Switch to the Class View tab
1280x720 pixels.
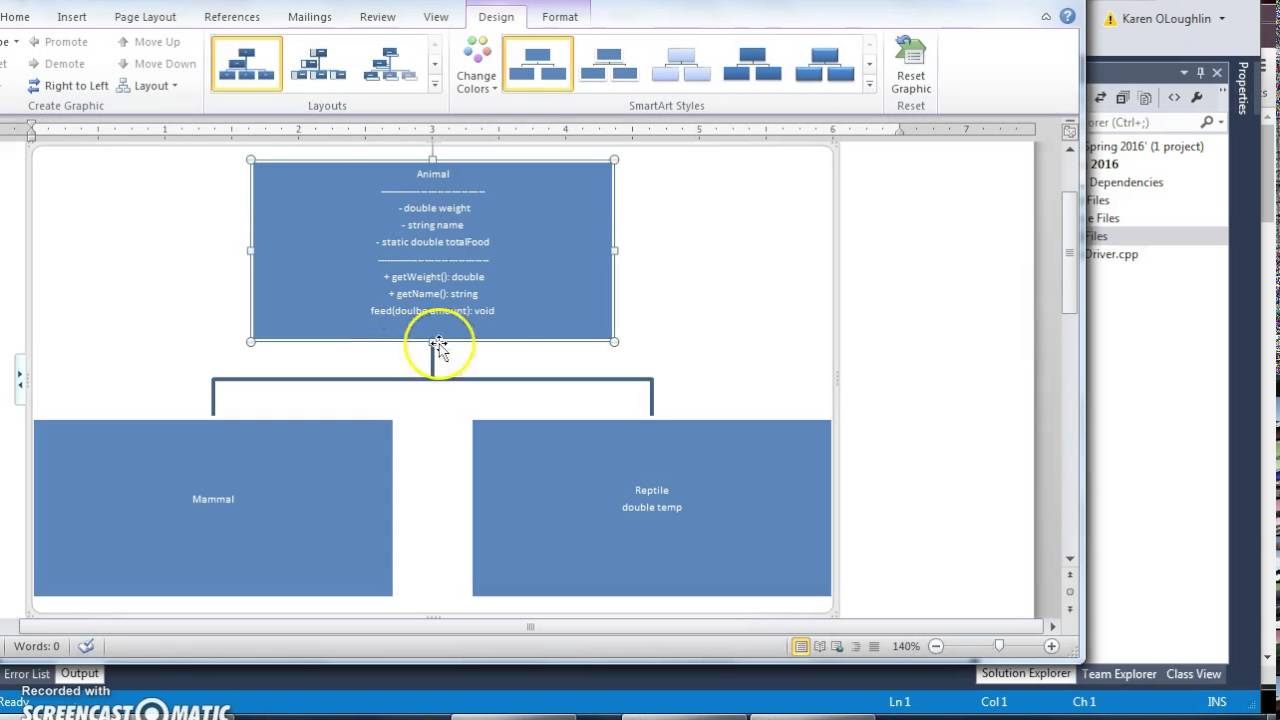coord(1194,674)
